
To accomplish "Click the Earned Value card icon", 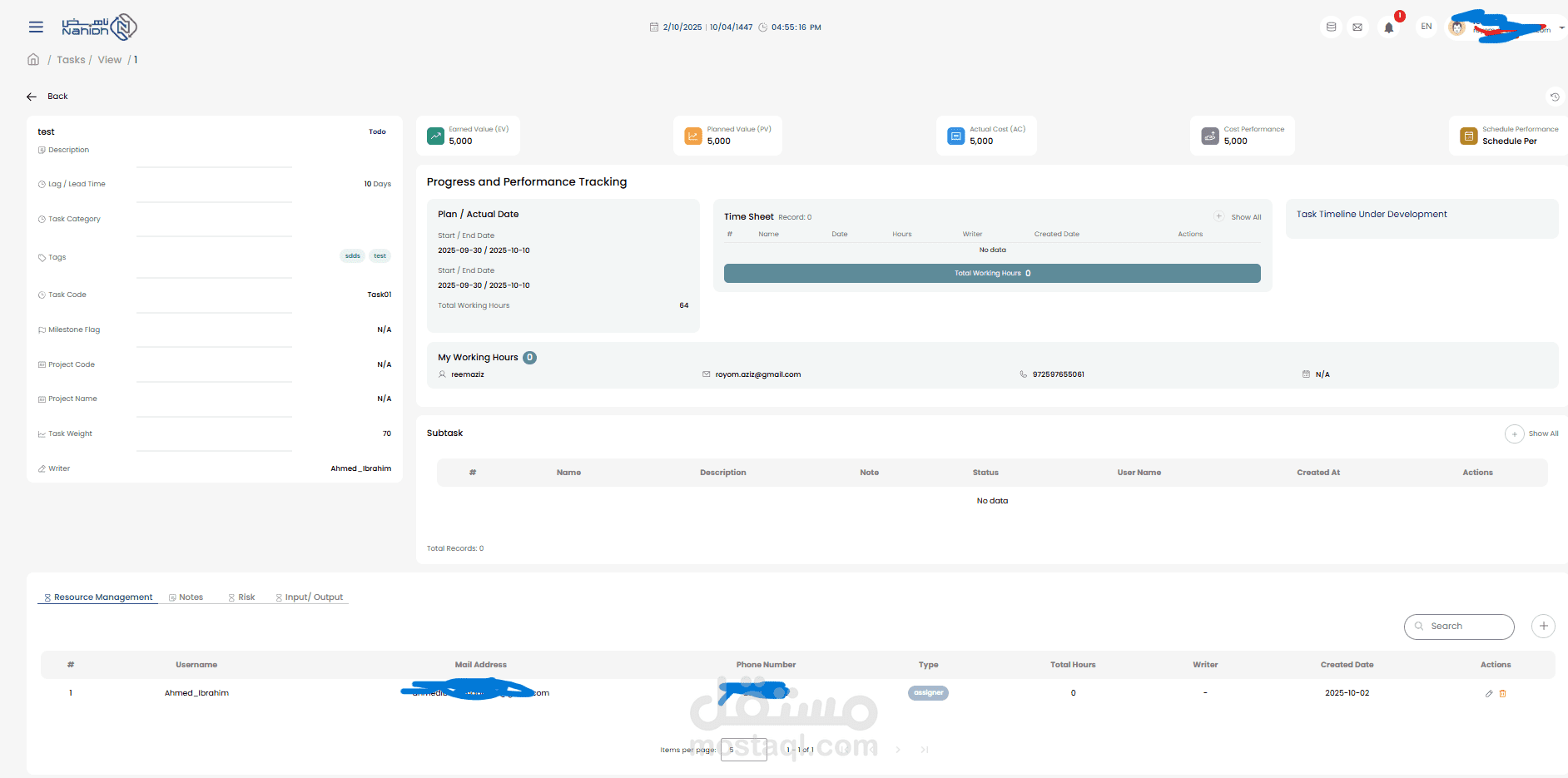I will point(435,136).
